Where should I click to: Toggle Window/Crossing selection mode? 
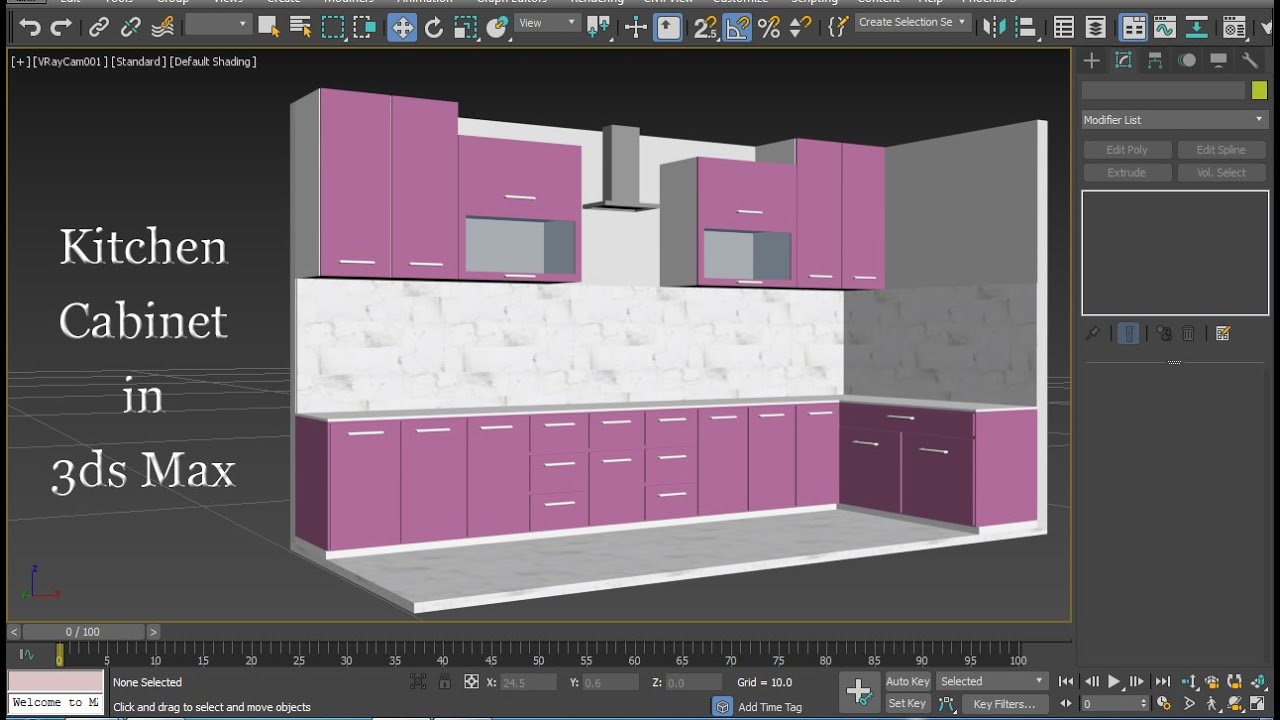click(x=365, y=27)
